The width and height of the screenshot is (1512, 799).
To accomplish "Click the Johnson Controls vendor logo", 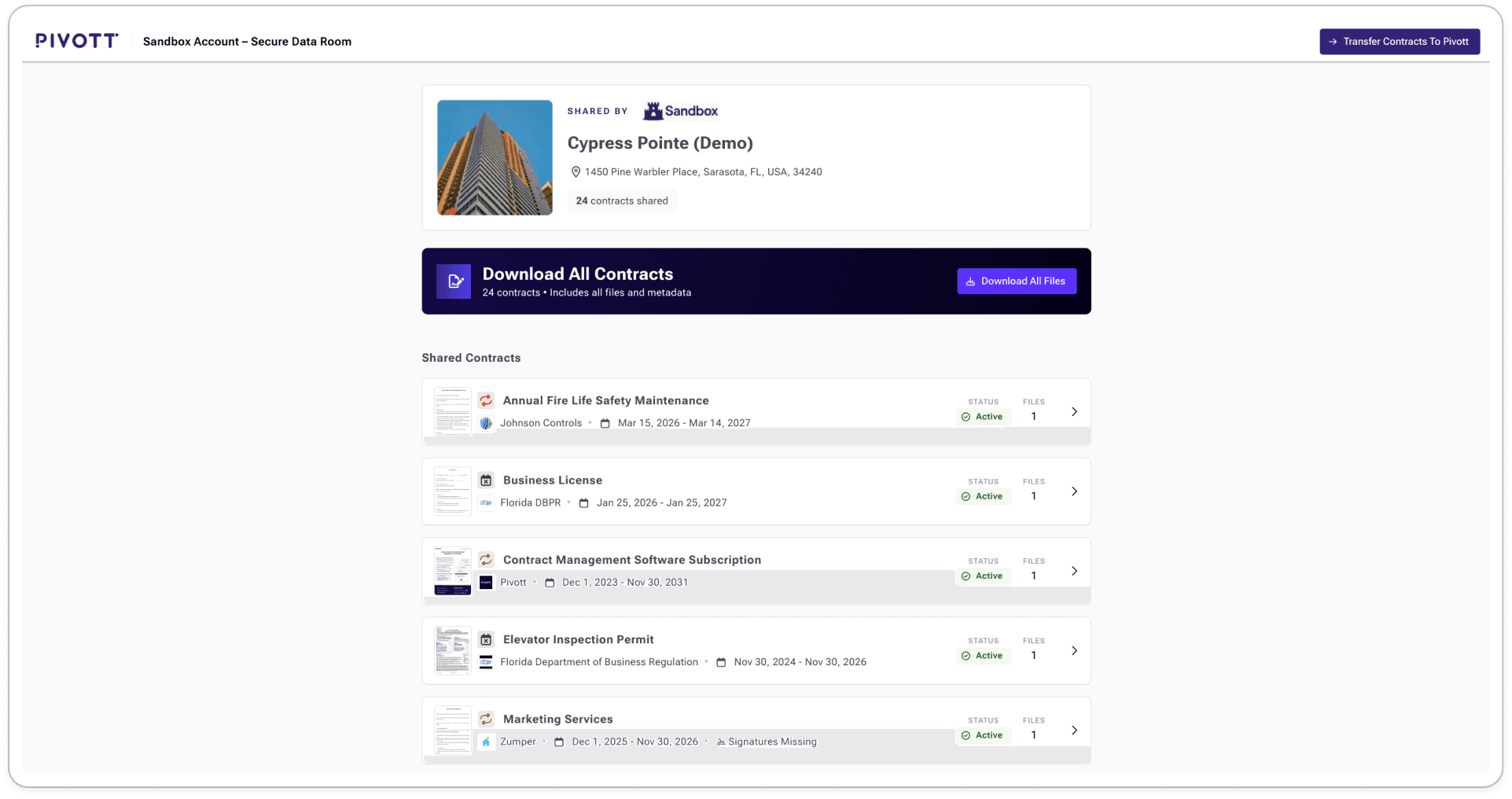I will point(486,423).
